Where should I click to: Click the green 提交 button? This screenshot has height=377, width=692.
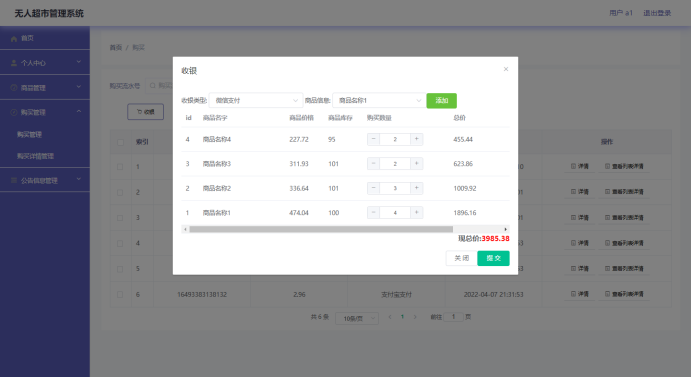[493, 258]
